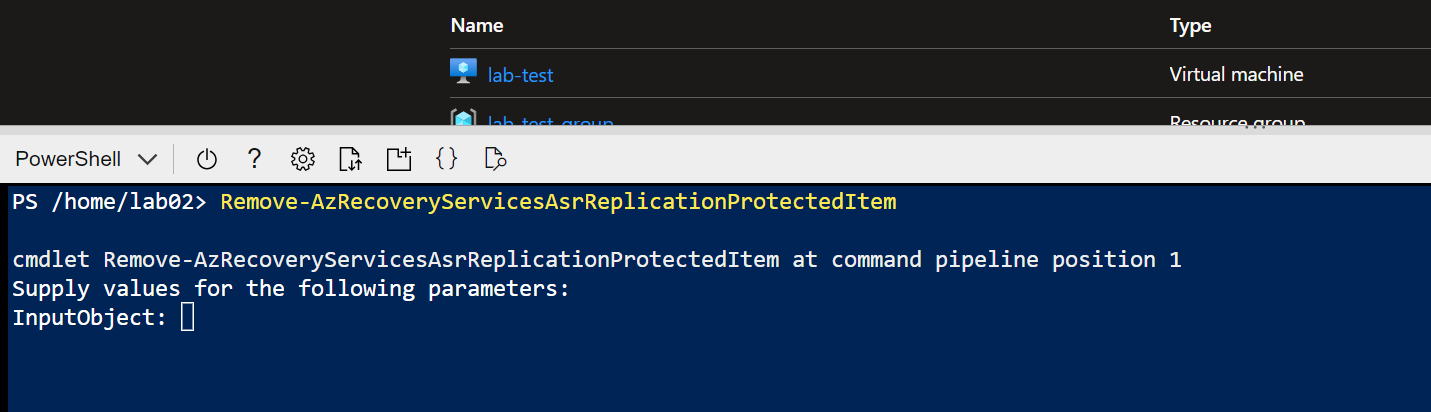The image size is (1431, 412).
Task: Click the 'Supply values for the following parameters' line
Action: pyautogui.click(x=290, y=289)
